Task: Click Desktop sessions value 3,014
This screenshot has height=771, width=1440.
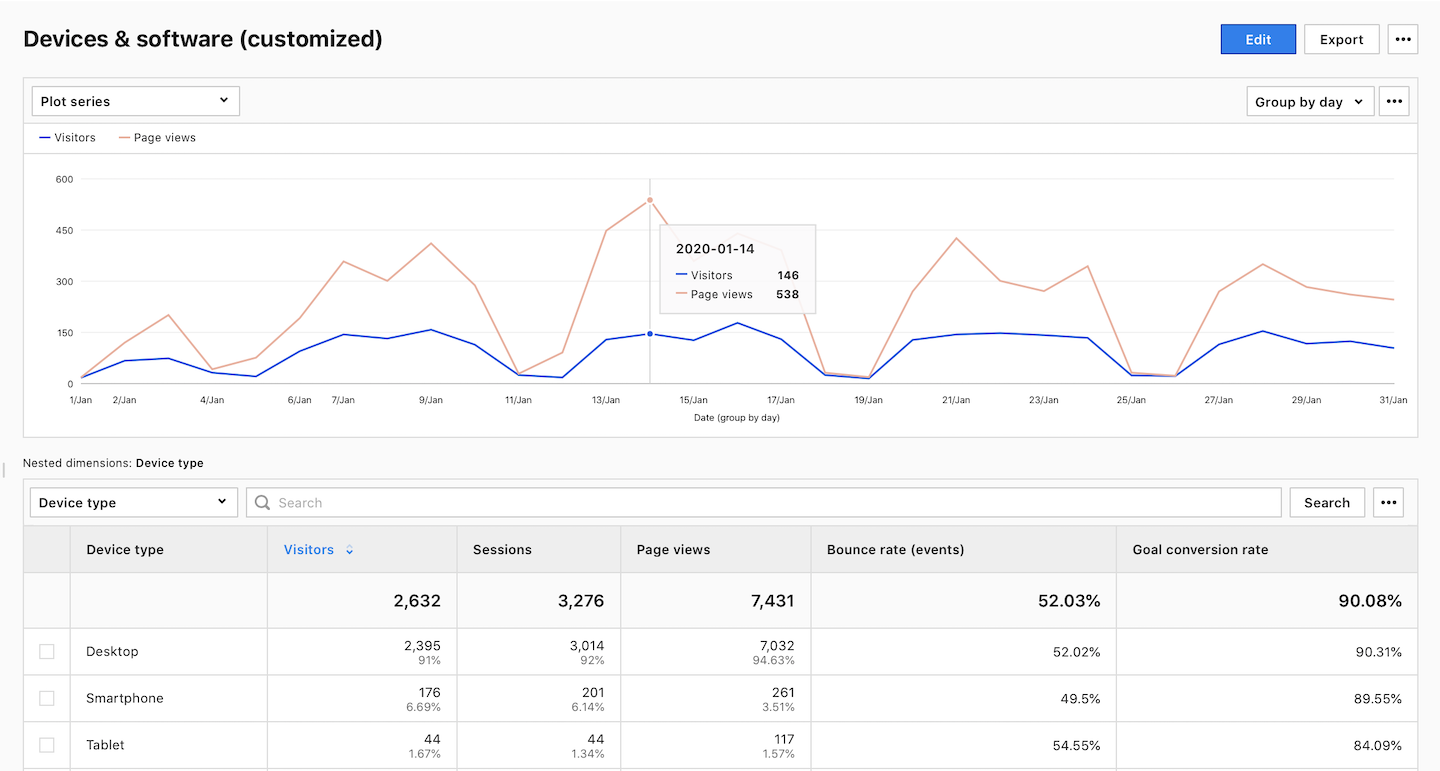Action: click(x=585, y=645)
